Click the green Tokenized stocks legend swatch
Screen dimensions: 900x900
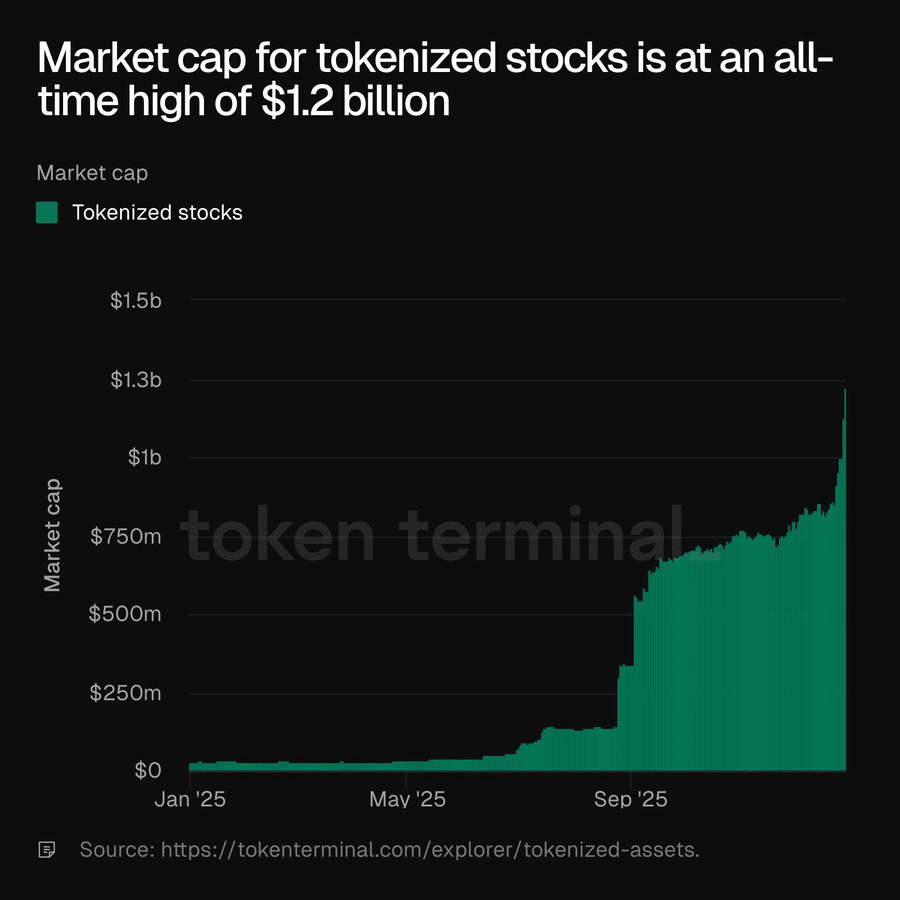pyautogui.click(x=47, y=212)
